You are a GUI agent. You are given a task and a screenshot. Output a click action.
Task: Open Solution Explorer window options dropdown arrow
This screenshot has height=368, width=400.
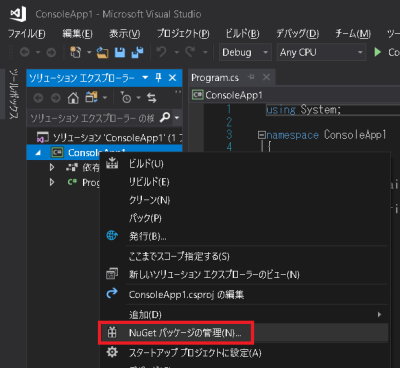coord(145,78)
